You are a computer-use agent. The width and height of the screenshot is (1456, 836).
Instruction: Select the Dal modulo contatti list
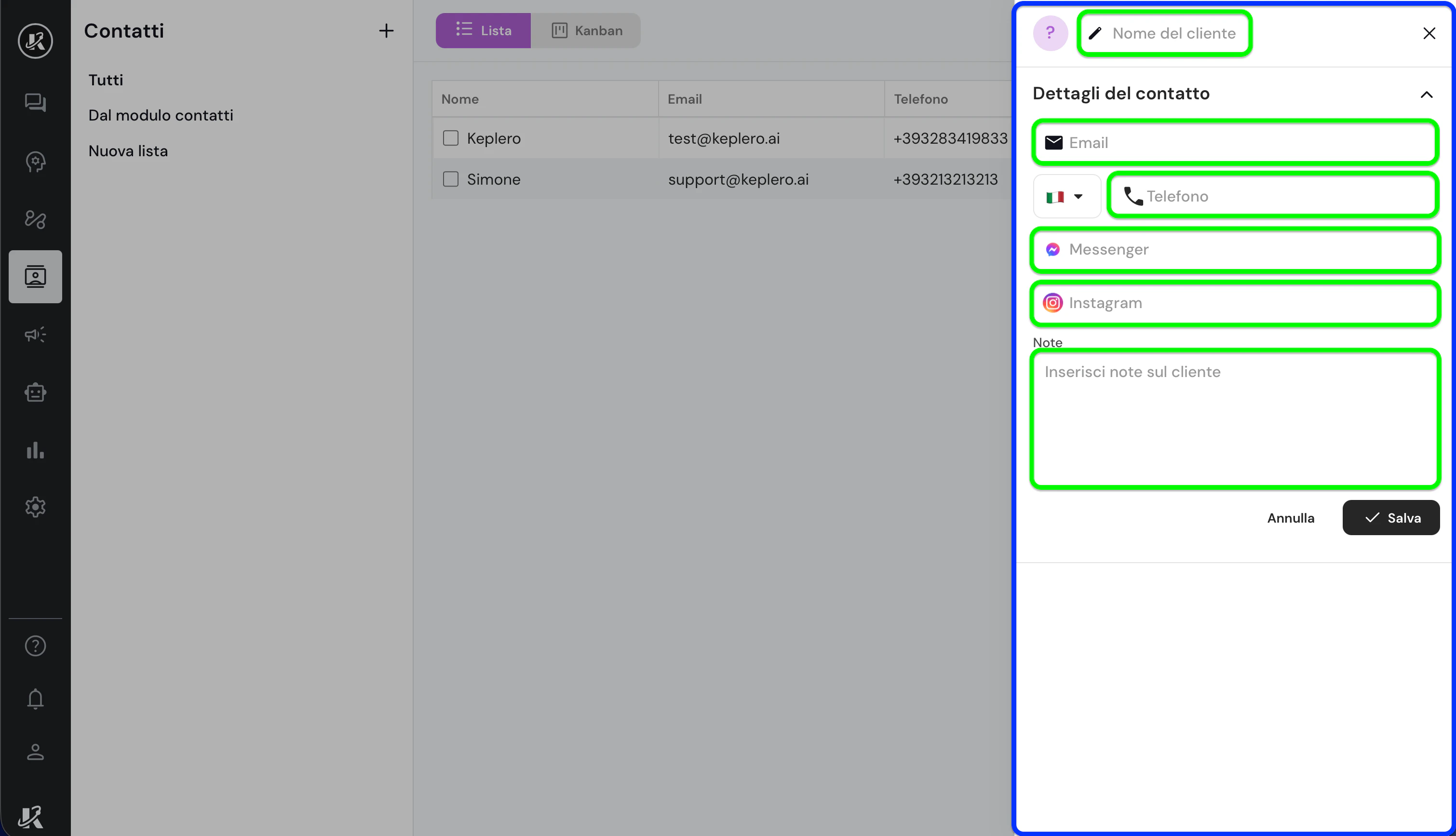point(161,115)
